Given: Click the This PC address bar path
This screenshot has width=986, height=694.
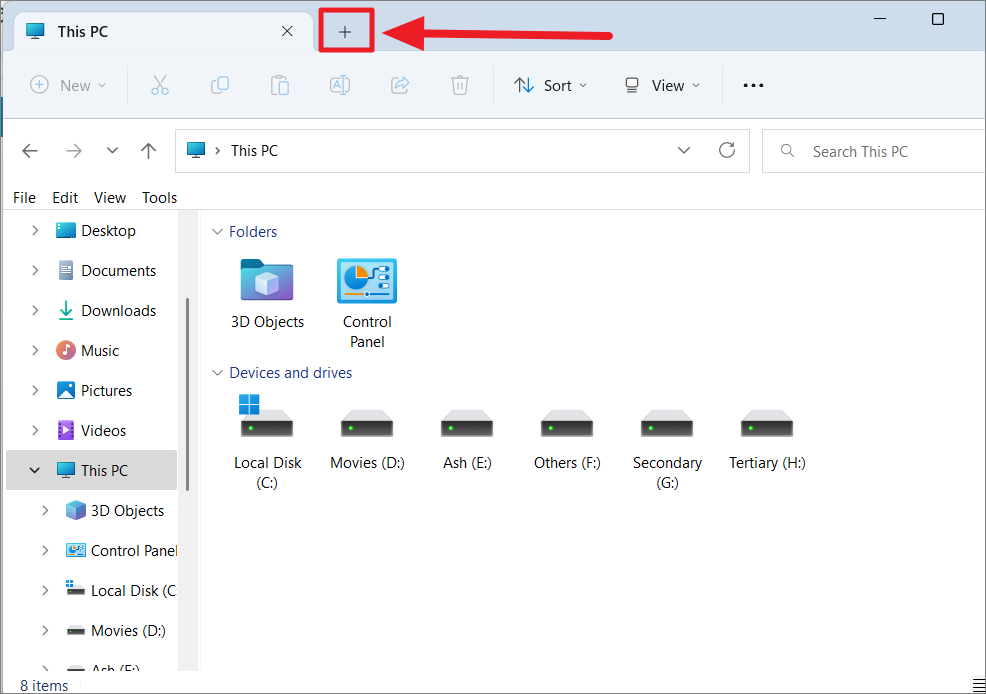Looking at the screenshot, I should [254, 151].
